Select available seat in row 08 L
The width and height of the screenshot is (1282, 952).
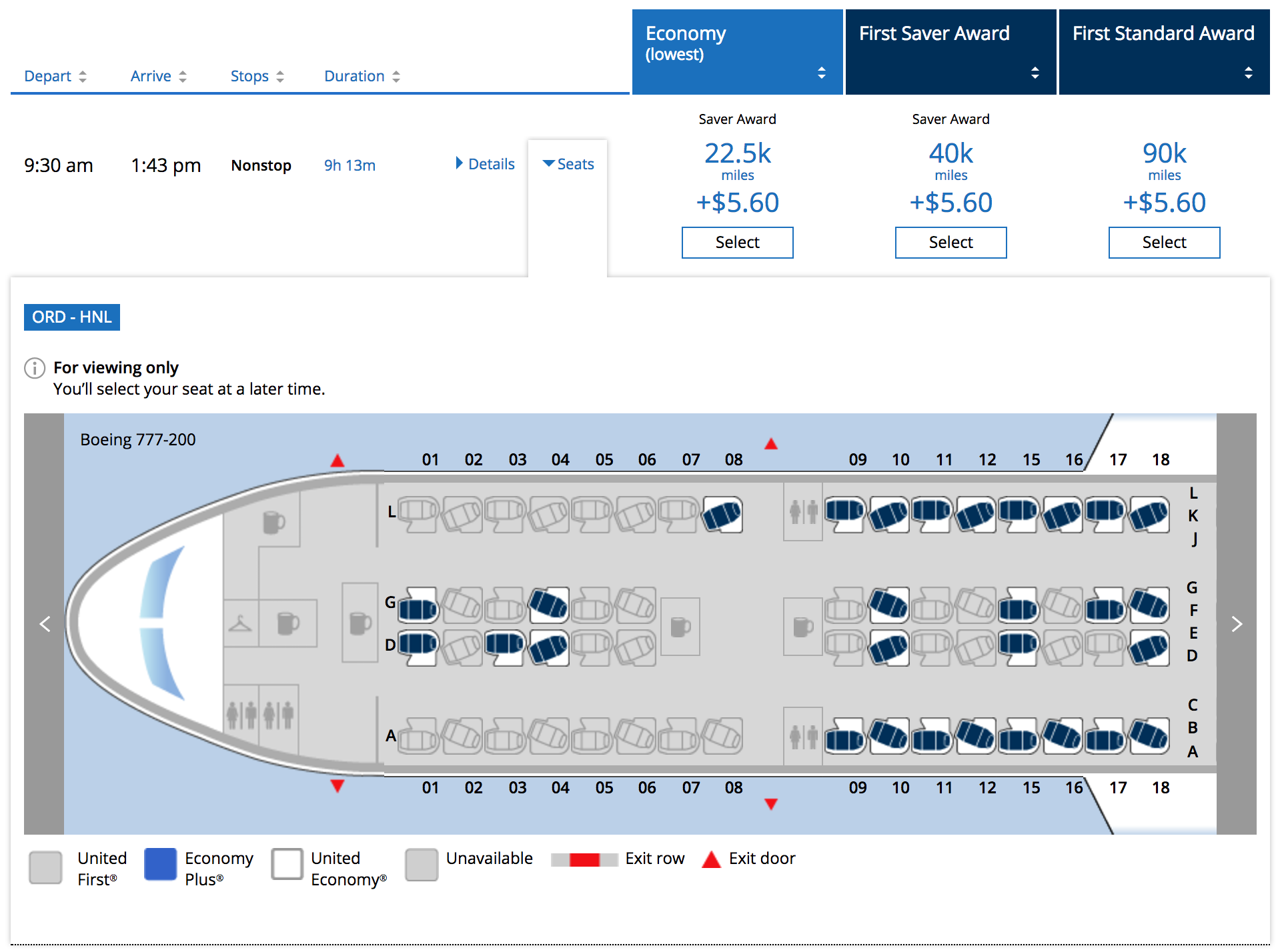click(x=722, y=514)
